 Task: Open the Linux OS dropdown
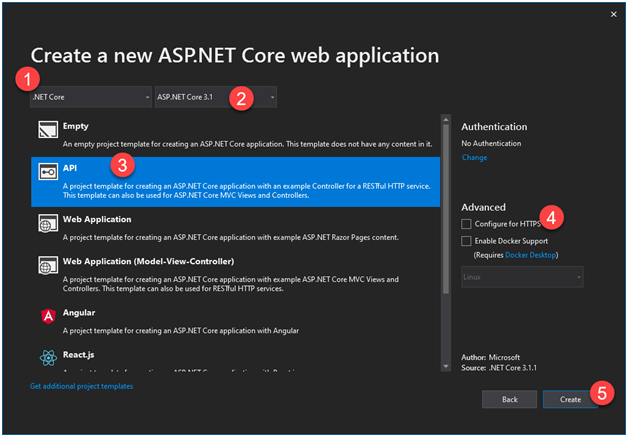(x=522, y=277)
